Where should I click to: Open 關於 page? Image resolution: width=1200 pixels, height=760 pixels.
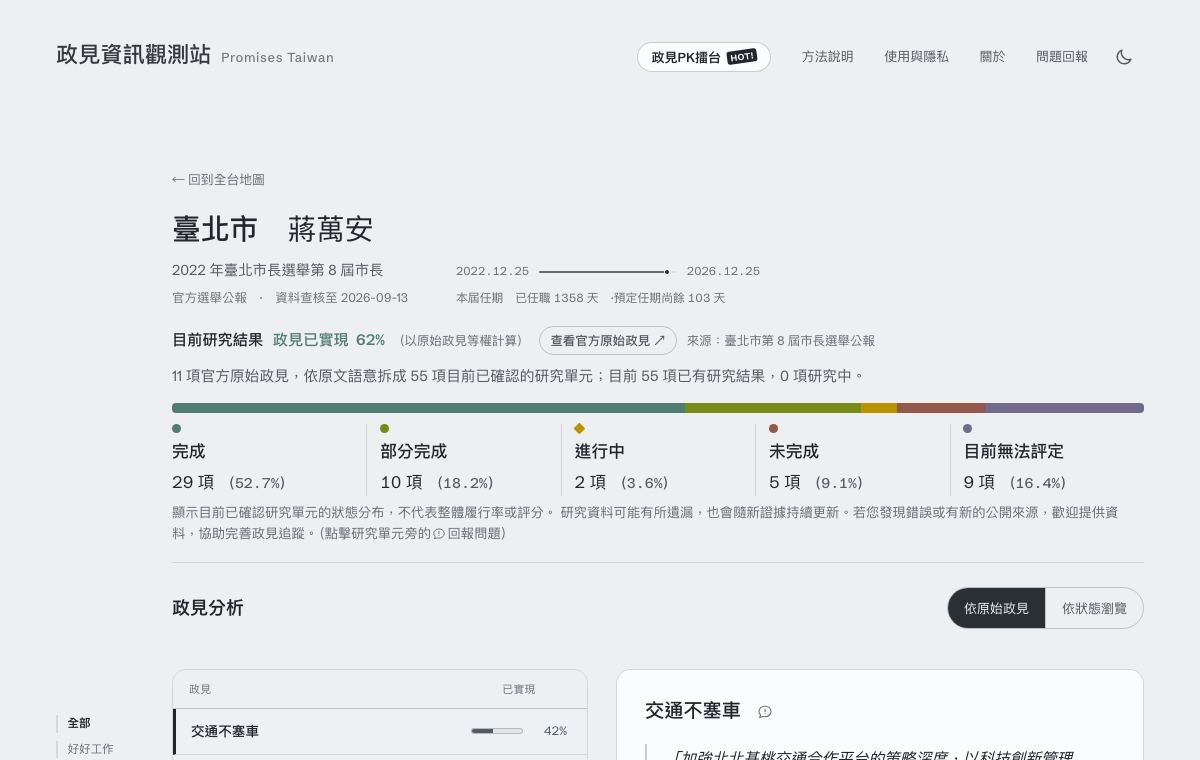click(992, 57)
